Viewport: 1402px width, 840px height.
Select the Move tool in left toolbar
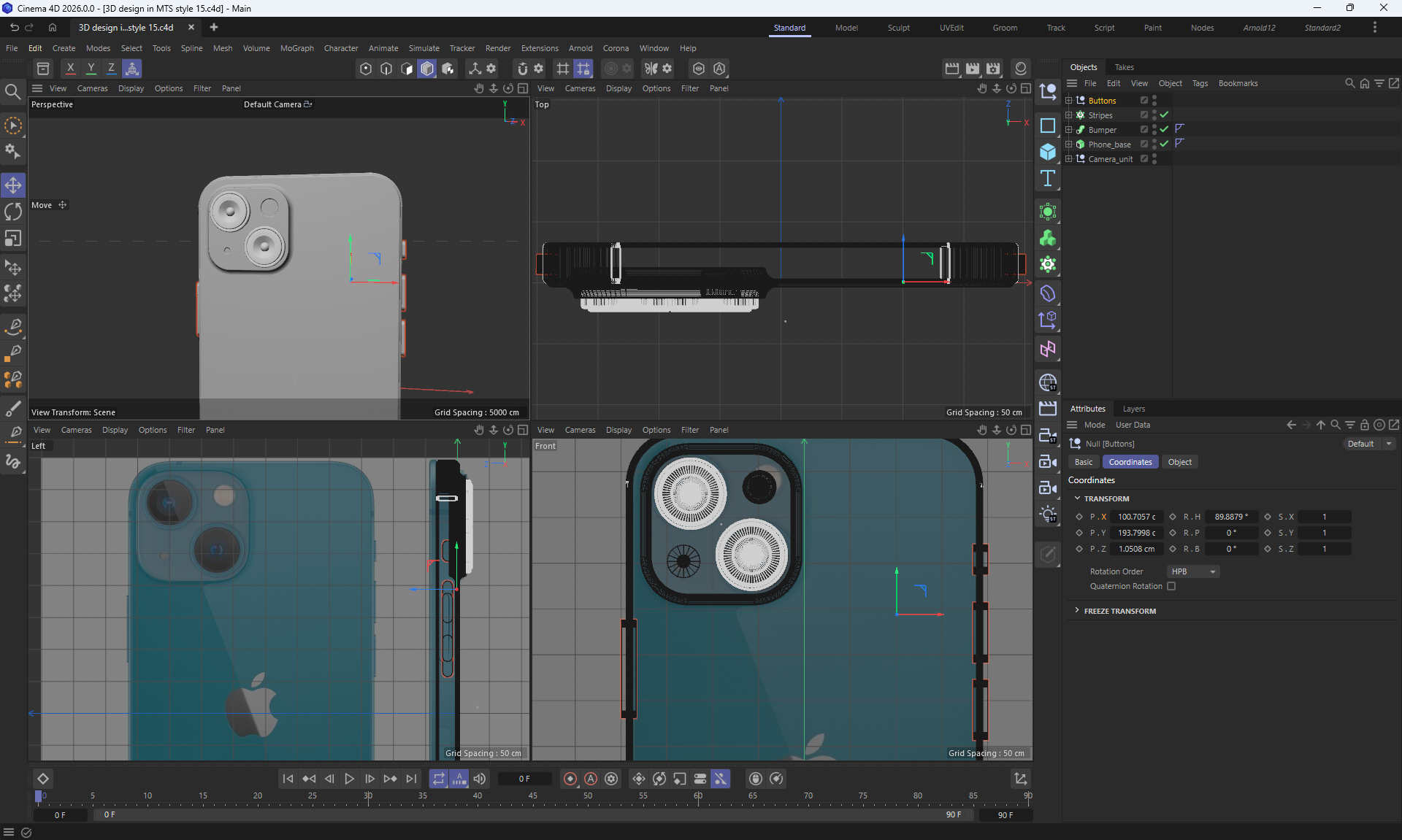click(13, 185)
